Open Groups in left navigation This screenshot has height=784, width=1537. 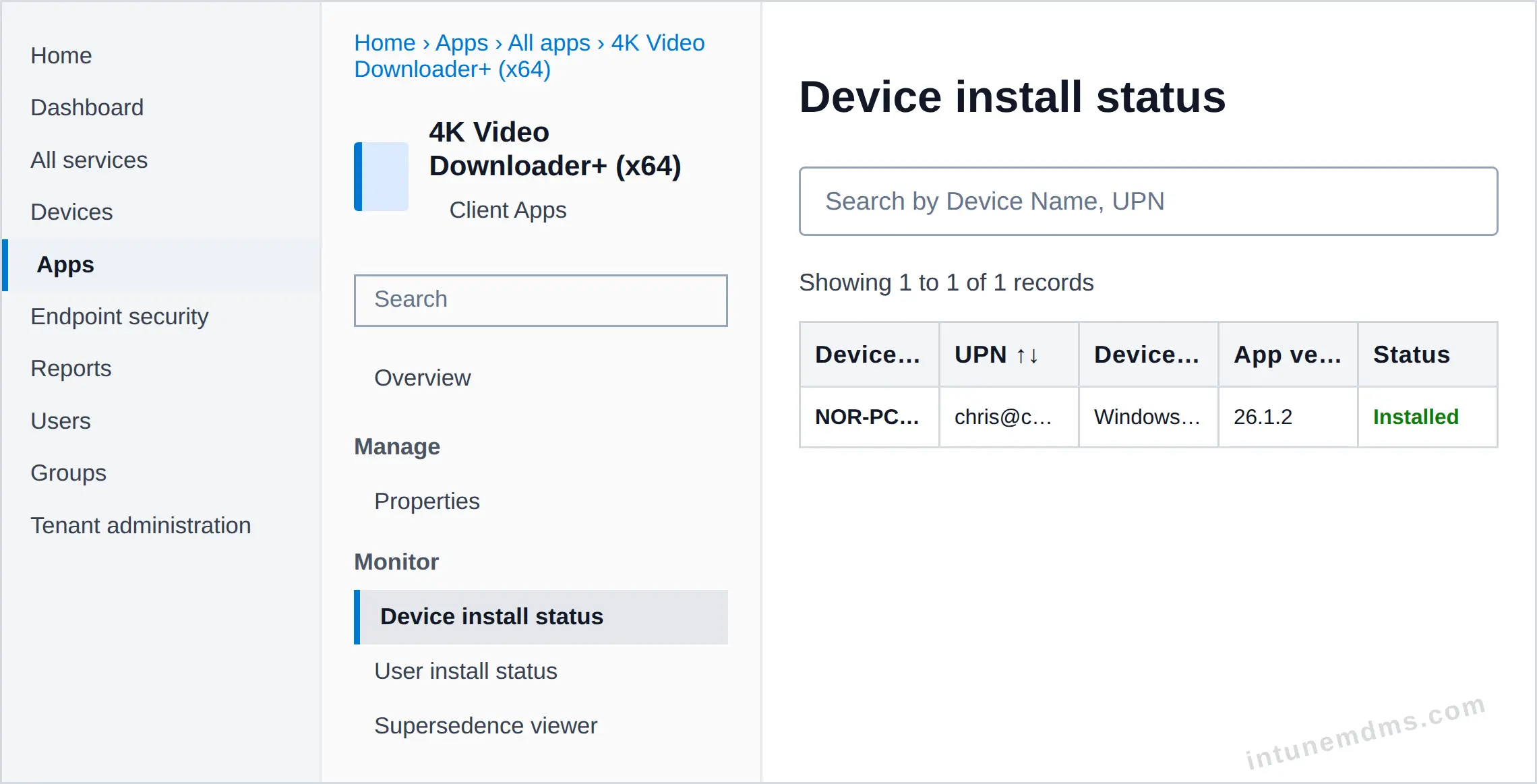(68, 473)
